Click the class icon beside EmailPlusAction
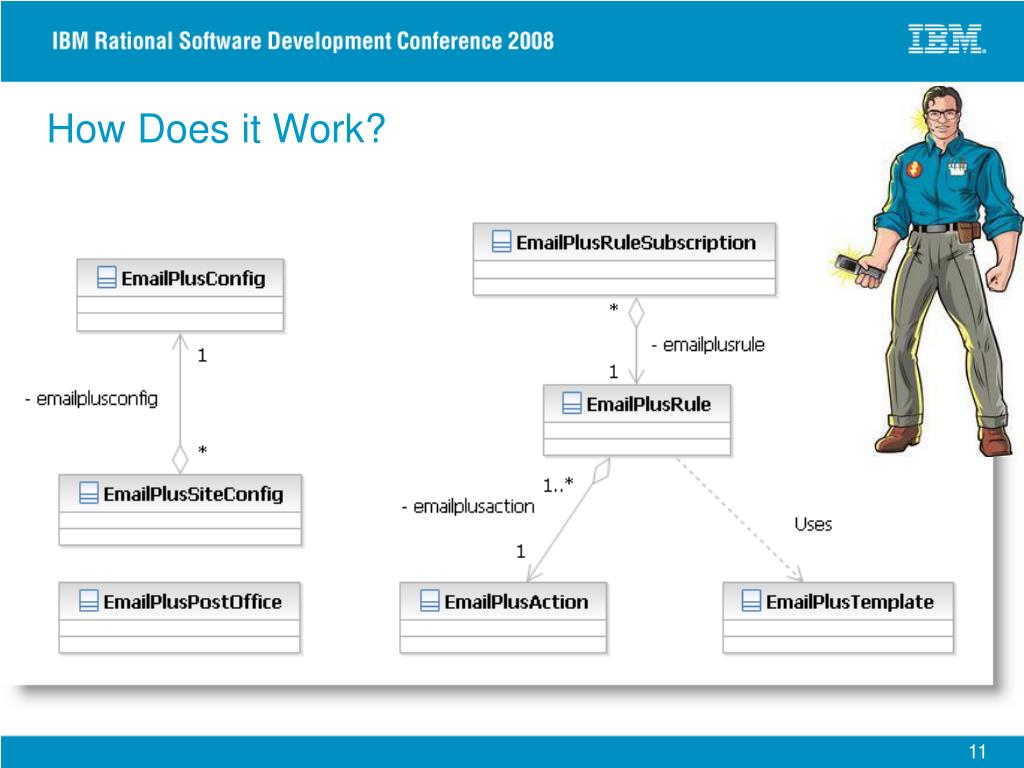The image size is (1024, 768). 430,601
